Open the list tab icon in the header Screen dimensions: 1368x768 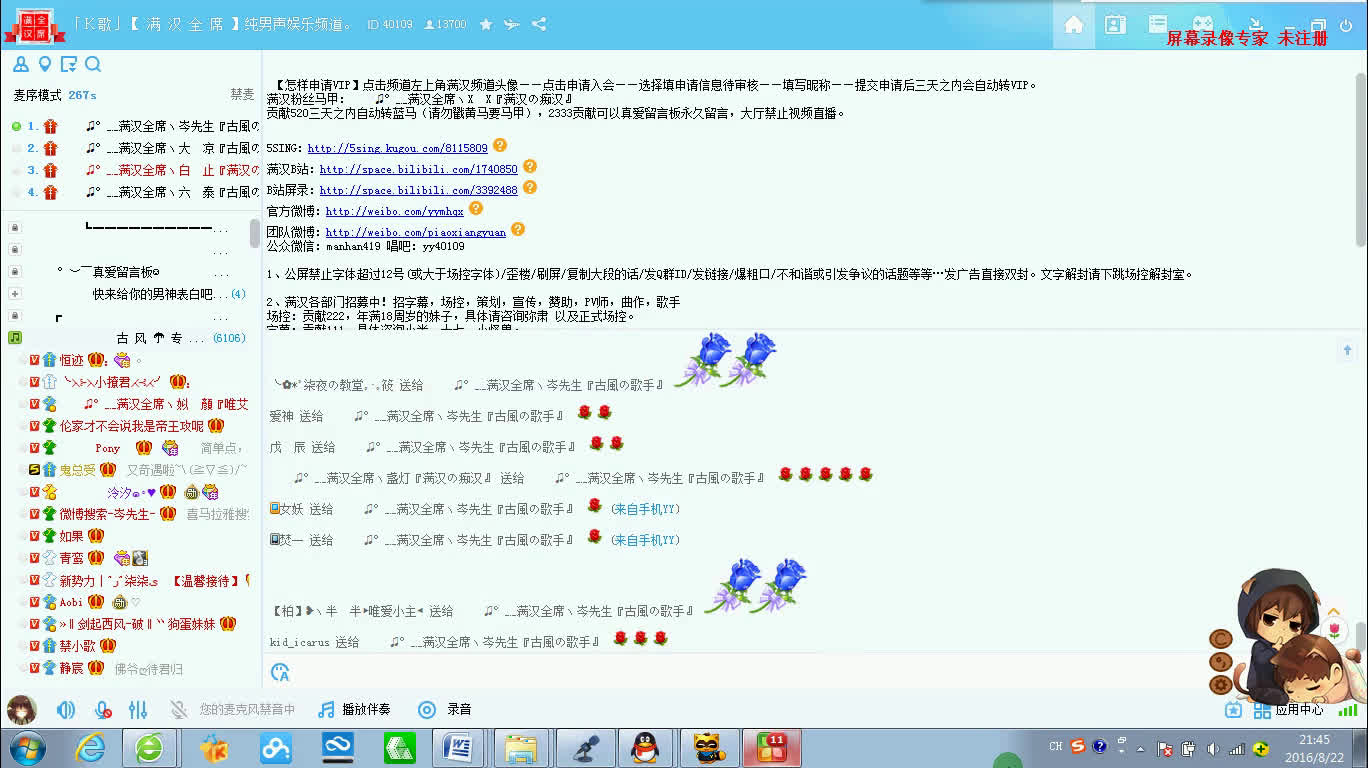pos(1158,23)
